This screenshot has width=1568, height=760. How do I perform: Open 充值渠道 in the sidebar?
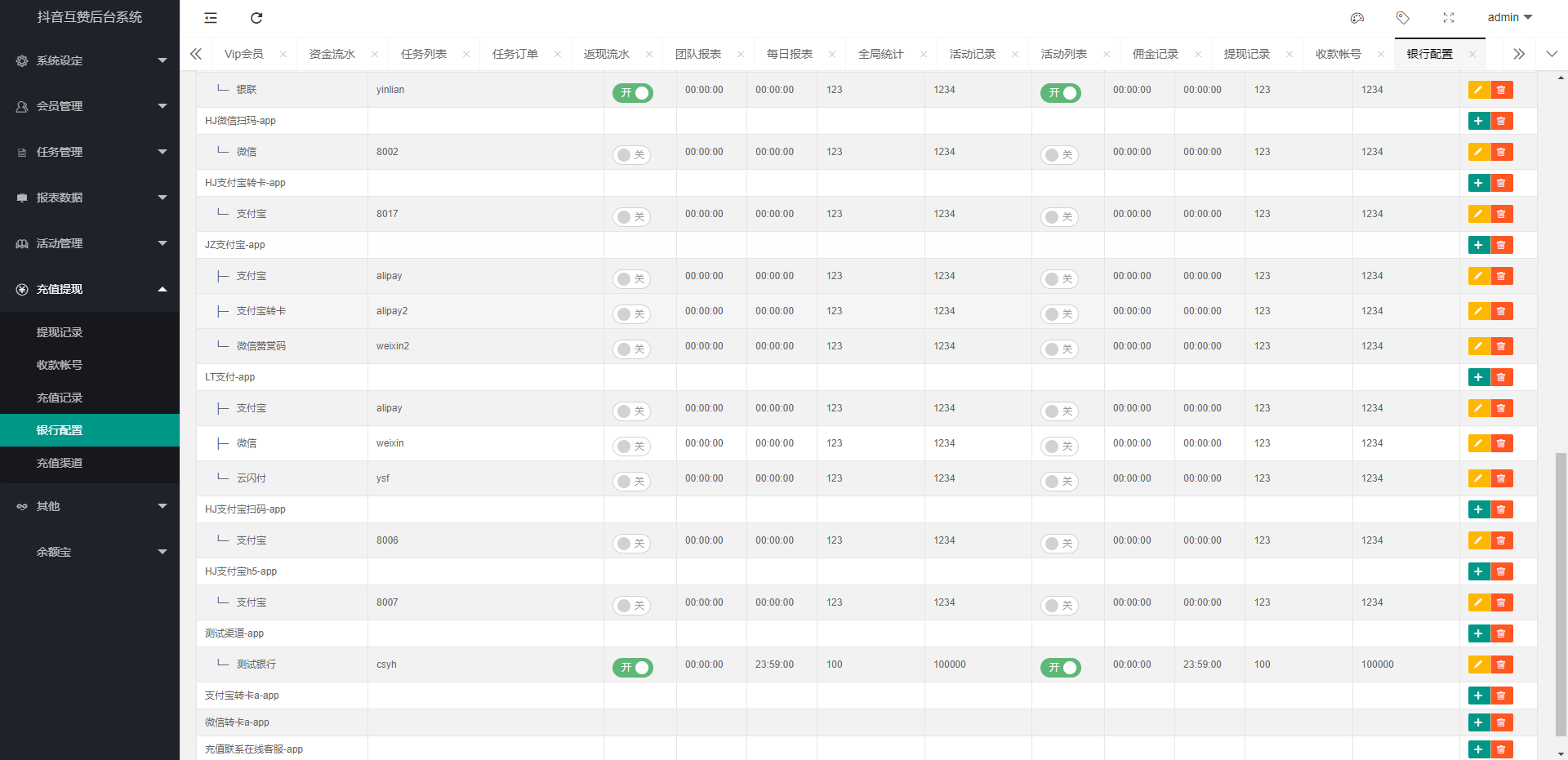coord(90,463)
